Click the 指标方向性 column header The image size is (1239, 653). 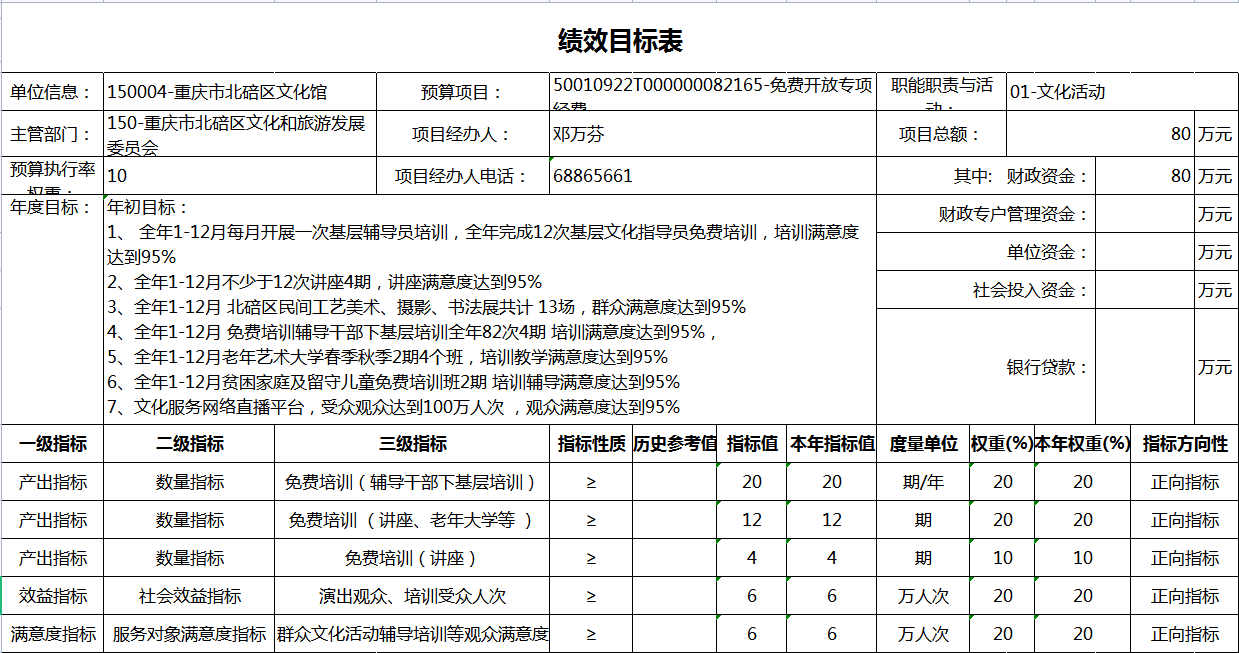pos(1185,444)
